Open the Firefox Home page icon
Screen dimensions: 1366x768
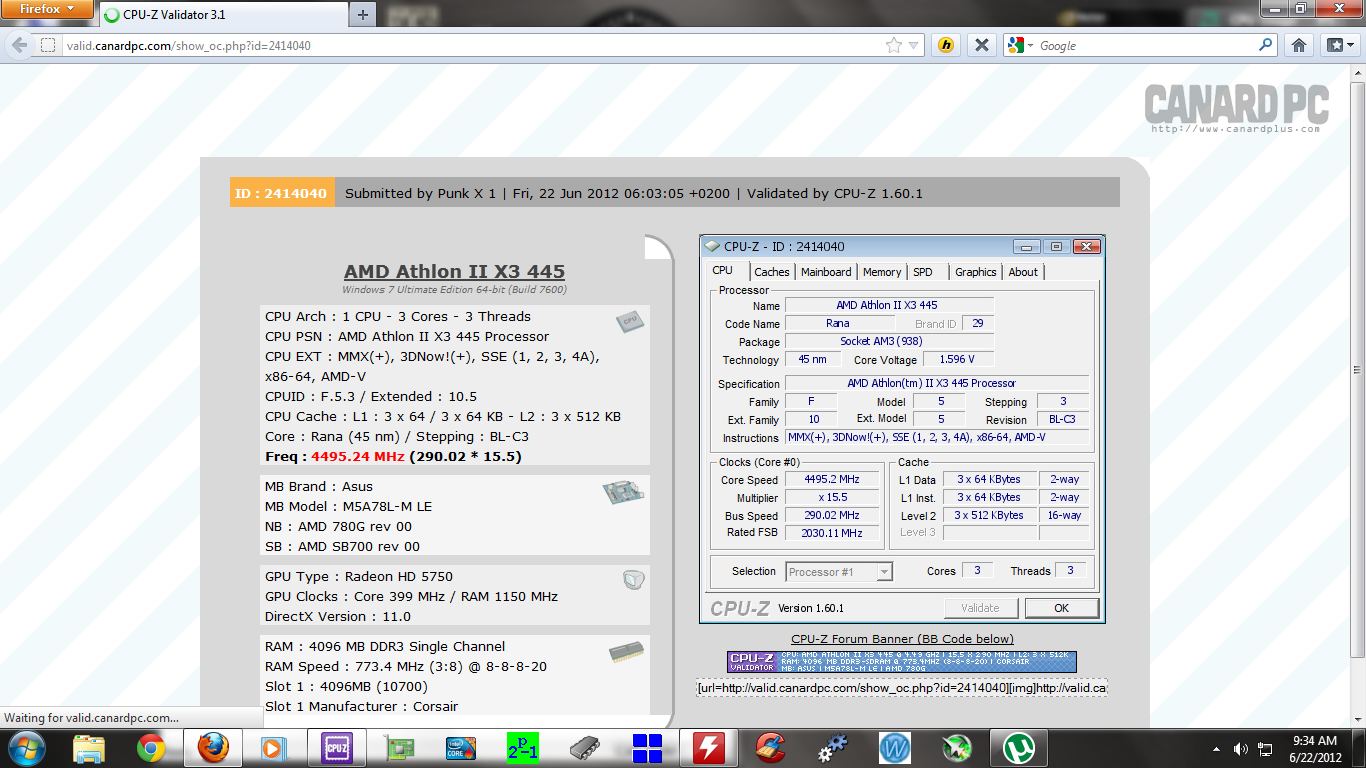(1299, 45)
